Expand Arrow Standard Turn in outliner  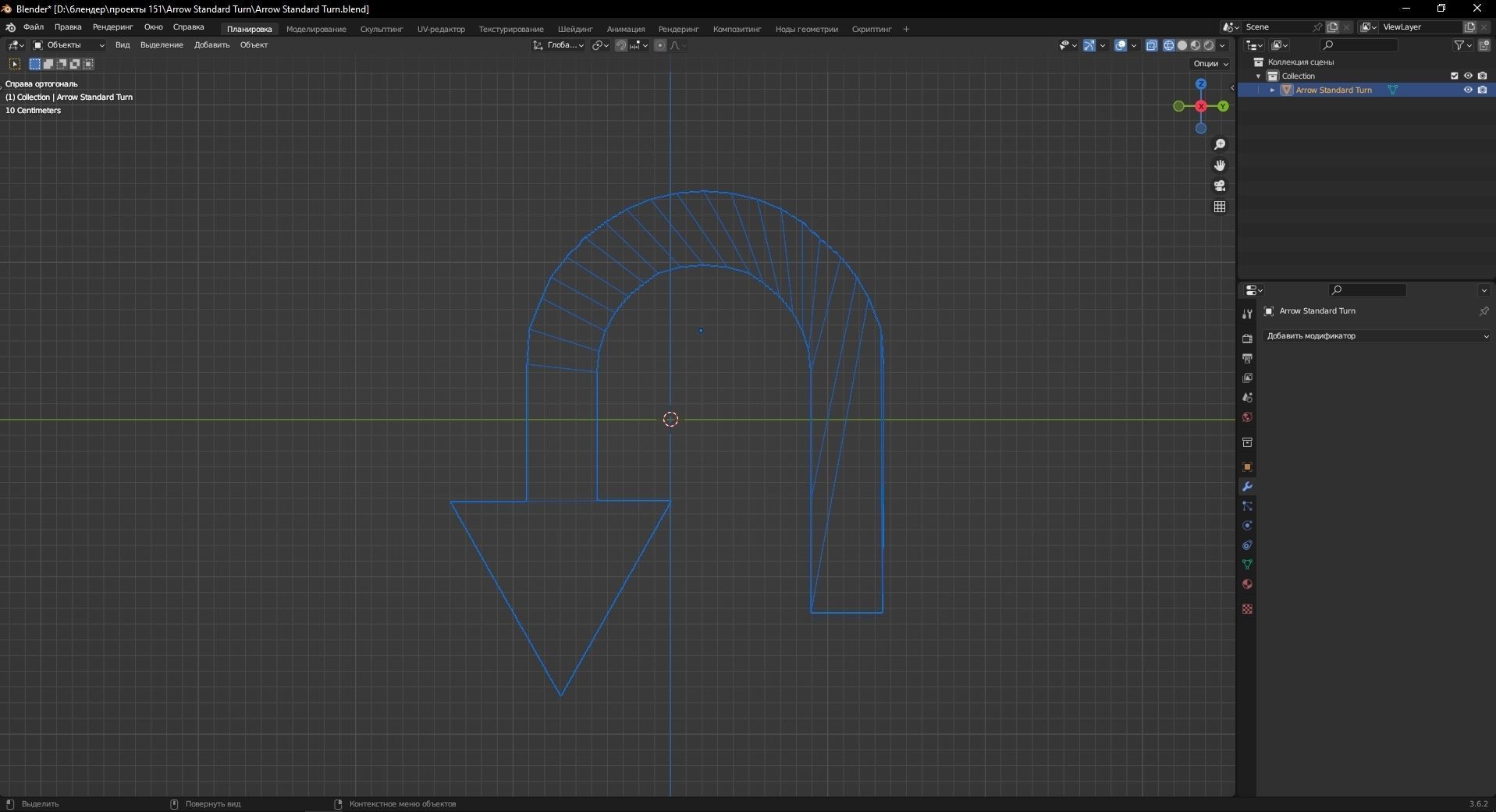[x=1272, y=90]
